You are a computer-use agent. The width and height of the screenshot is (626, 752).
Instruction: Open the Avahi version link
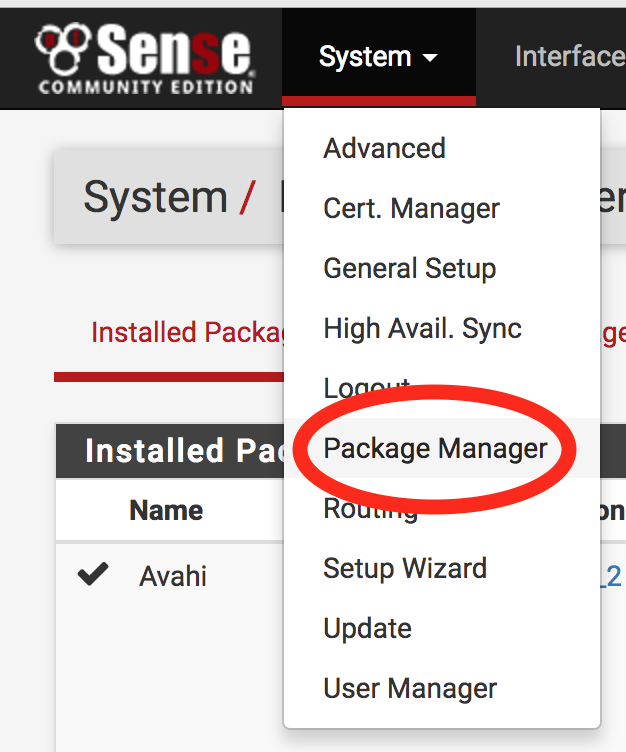pos(612,577)
